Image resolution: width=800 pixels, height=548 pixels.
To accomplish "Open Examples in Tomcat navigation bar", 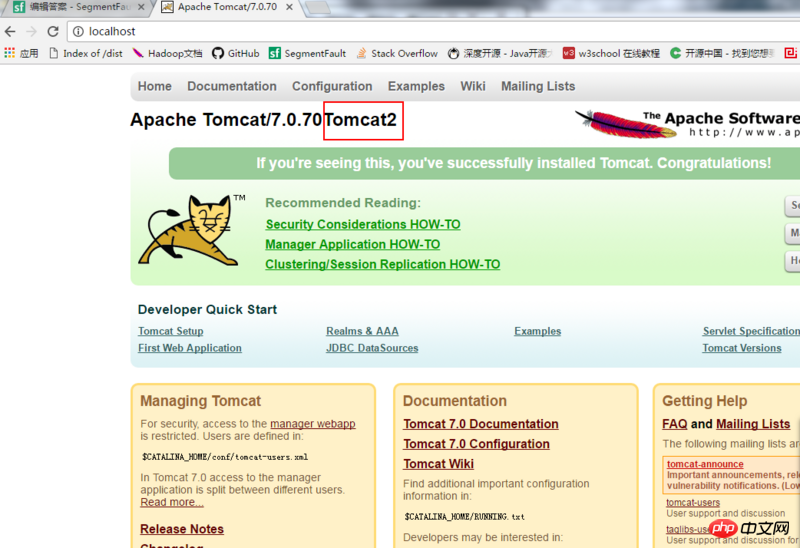I will point(416,86).
